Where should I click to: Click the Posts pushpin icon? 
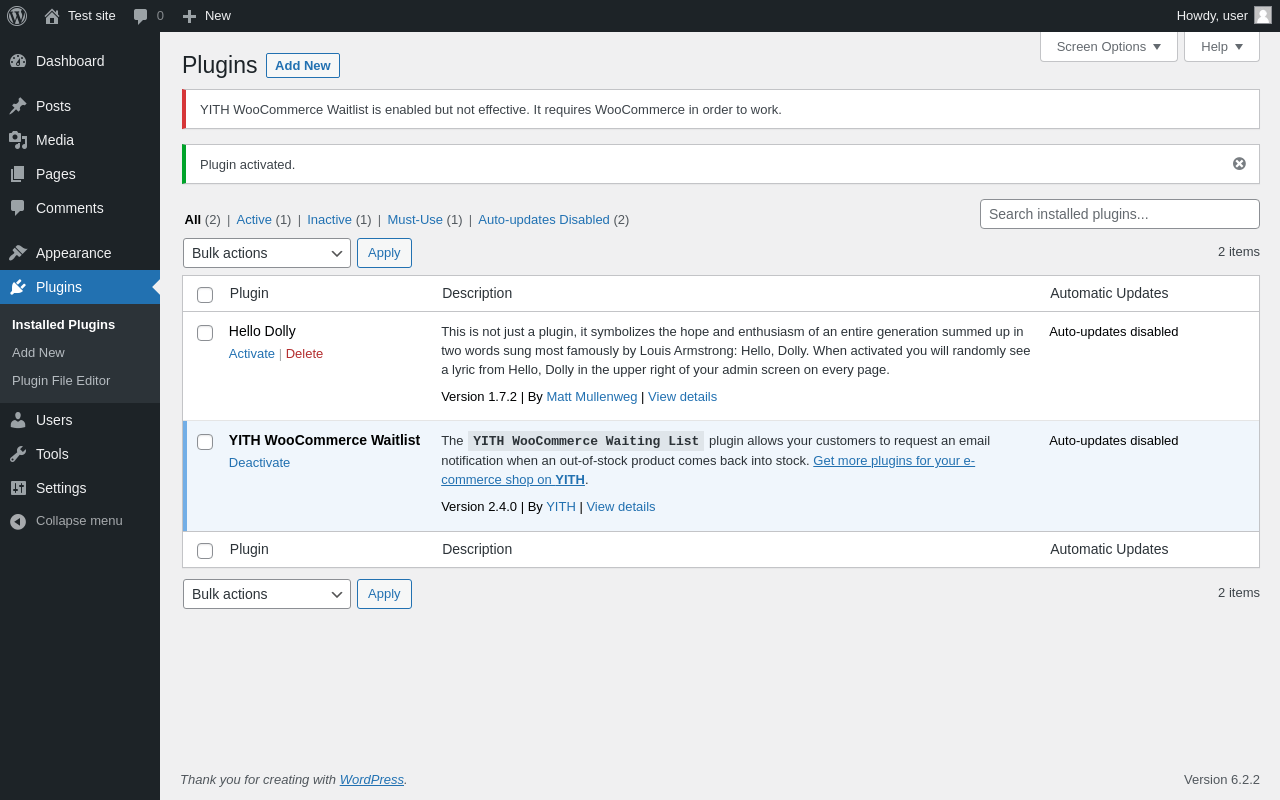(x=18, y=106)
